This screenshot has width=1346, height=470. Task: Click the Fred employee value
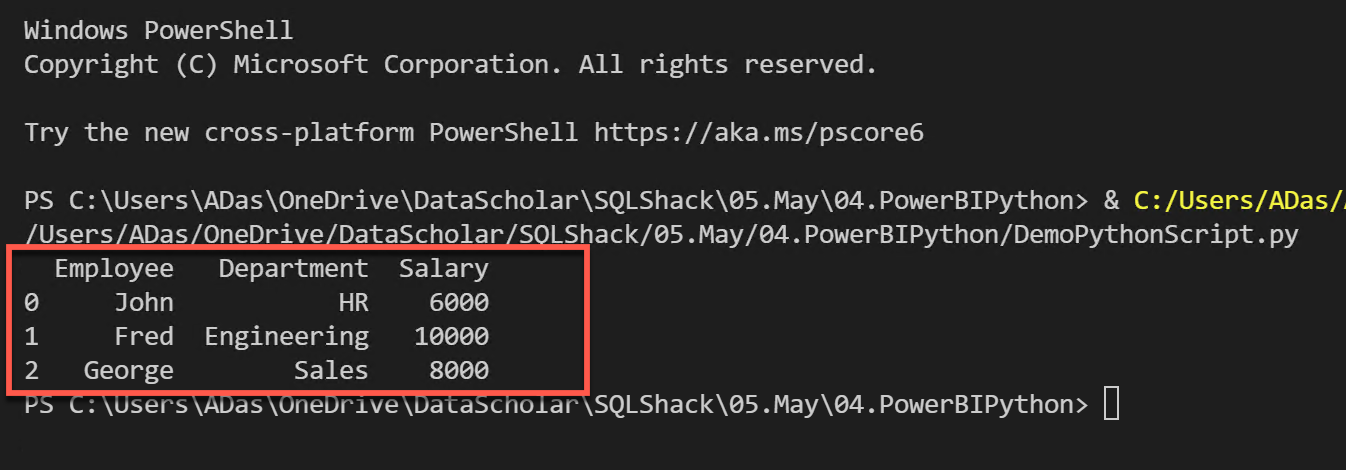(144, 337)
